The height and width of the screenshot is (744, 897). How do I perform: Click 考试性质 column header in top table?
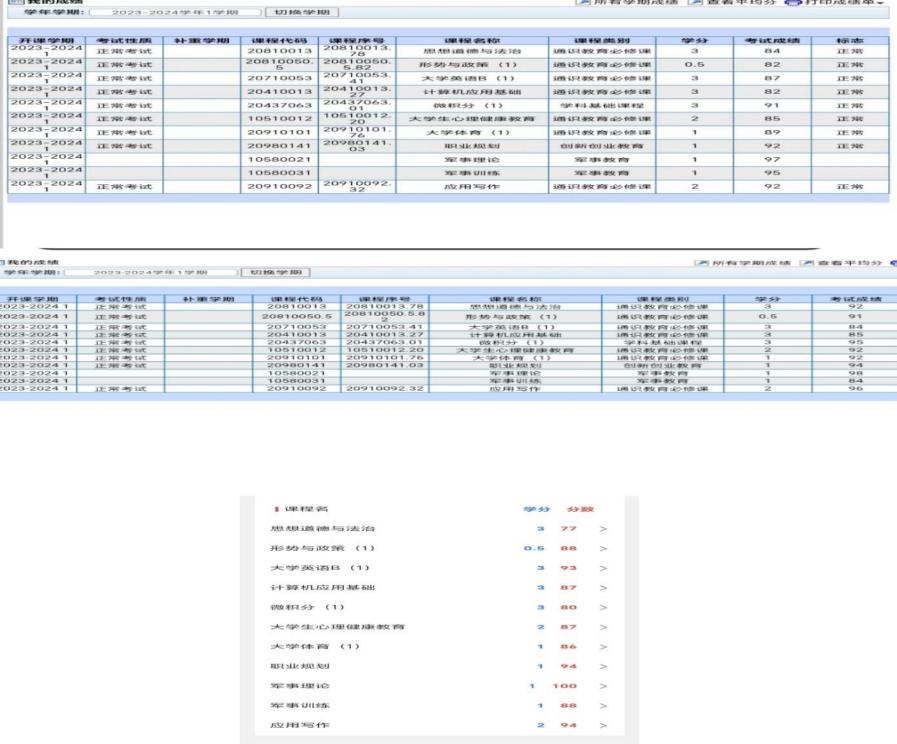click(124, 41)
